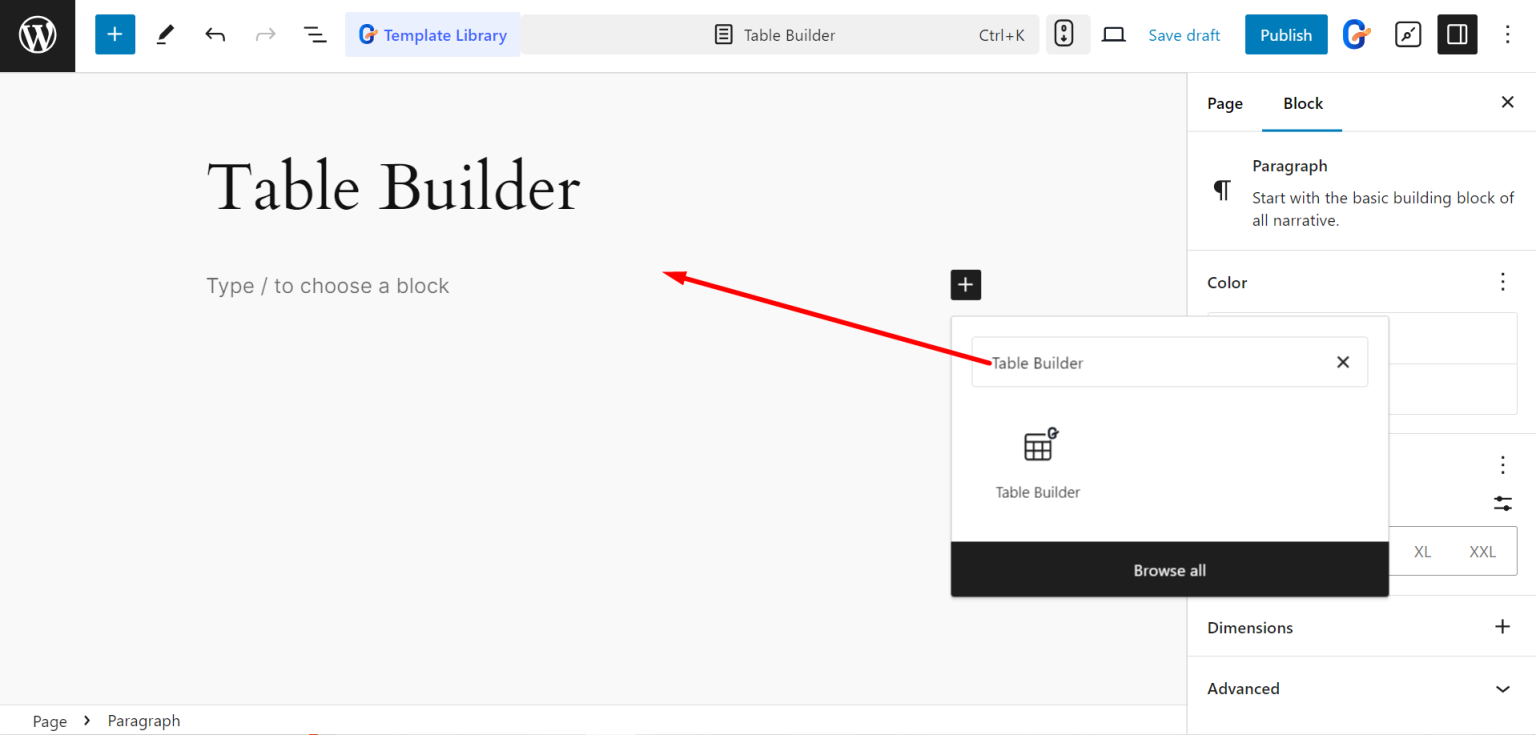Click the Save draft link
Image resolution: width=1536 pixels, height=735 pixels.
1184,34
